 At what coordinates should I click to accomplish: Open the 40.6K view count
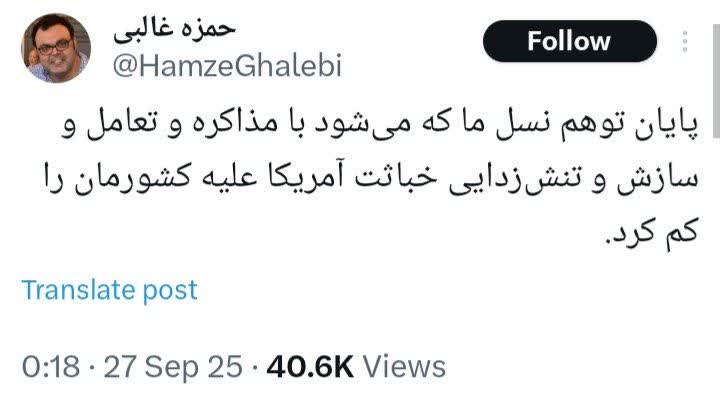point(310,367)
